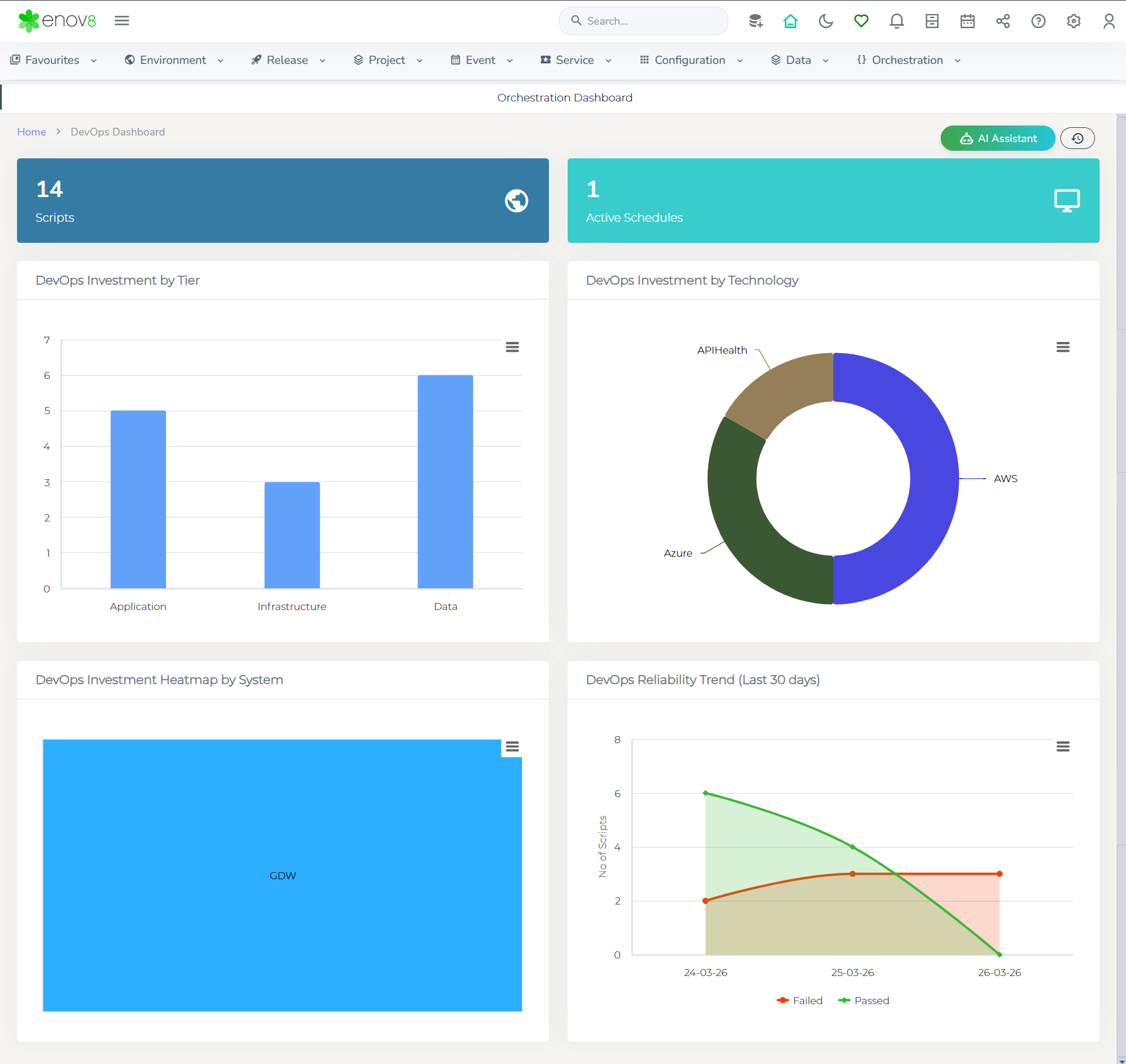1126x1064 pixels.
Task: Toggle dark mode moon icon
Action: [826, 21]
